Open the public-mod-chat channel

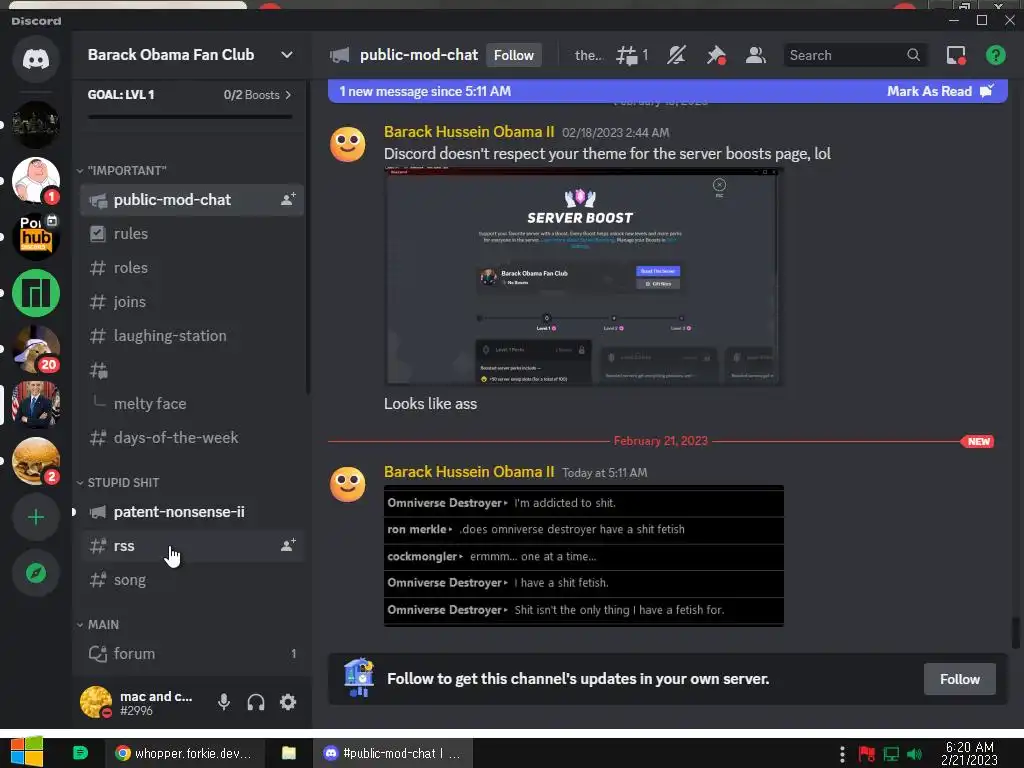click(191, 200)
